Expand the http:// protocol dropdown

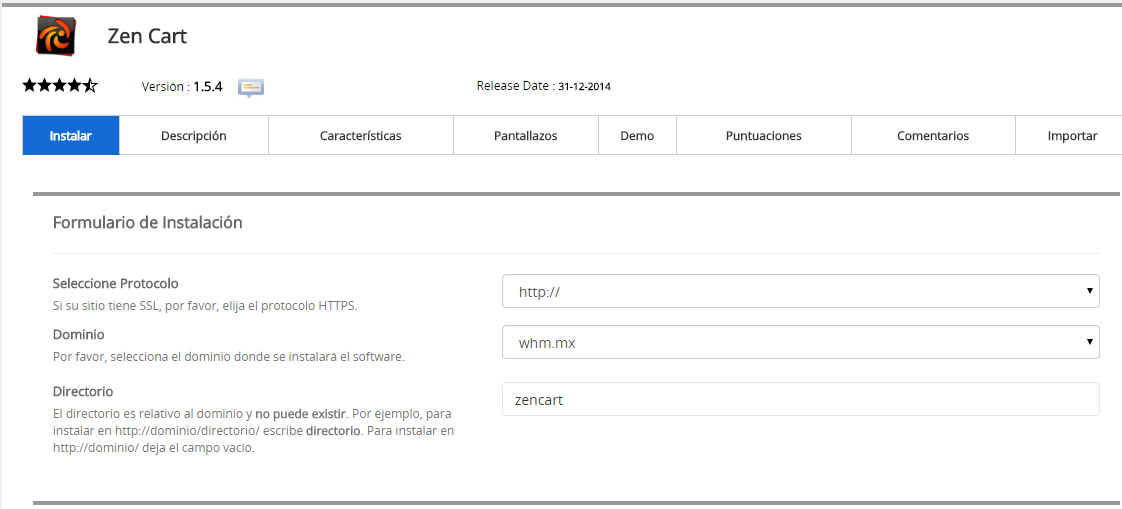(x=800, y=291)
